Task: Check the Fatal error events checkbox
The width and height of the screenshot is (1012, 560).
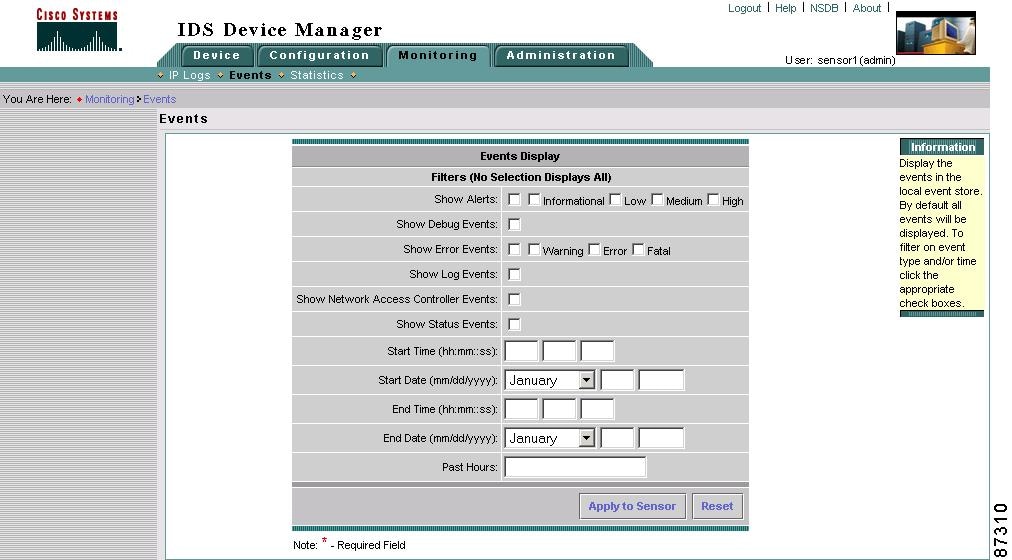Action: tap(638, 249)
